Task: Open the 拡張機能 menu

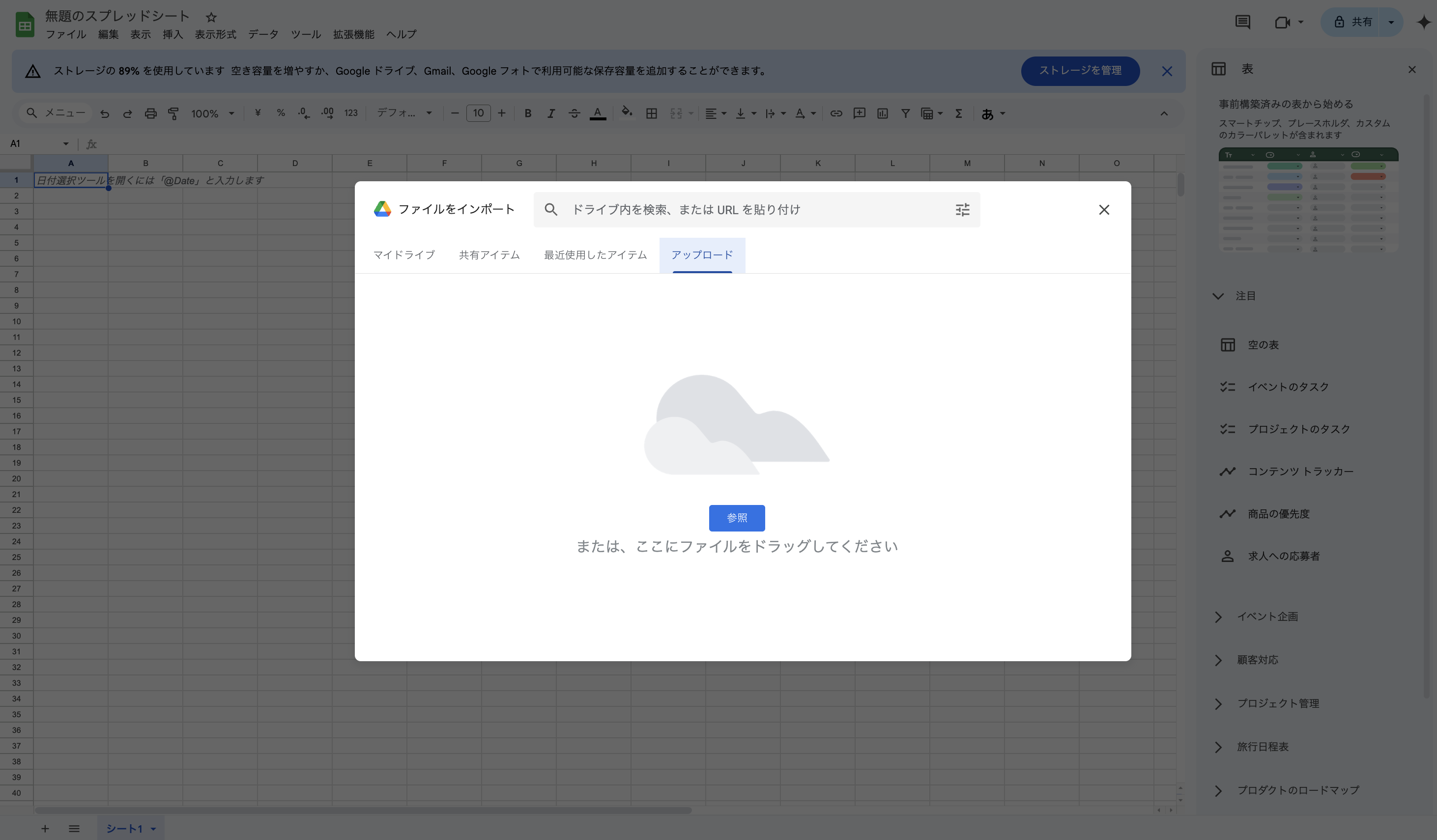Action: point(353,34)
